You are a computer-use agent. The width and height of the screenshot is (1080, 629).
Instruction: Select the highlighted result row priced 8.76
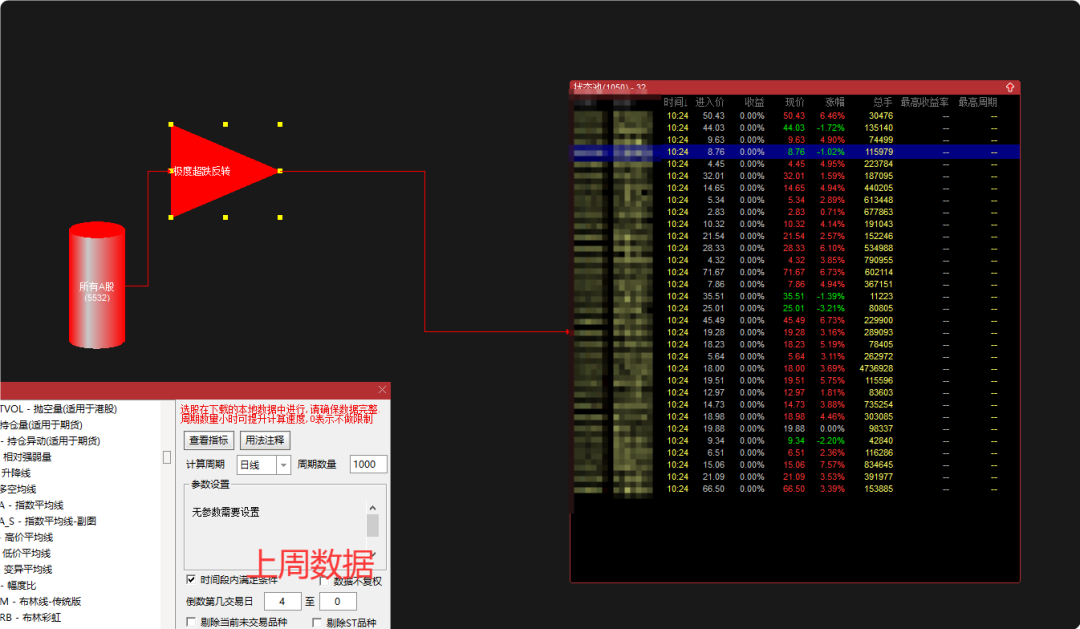tap(796, 152)
